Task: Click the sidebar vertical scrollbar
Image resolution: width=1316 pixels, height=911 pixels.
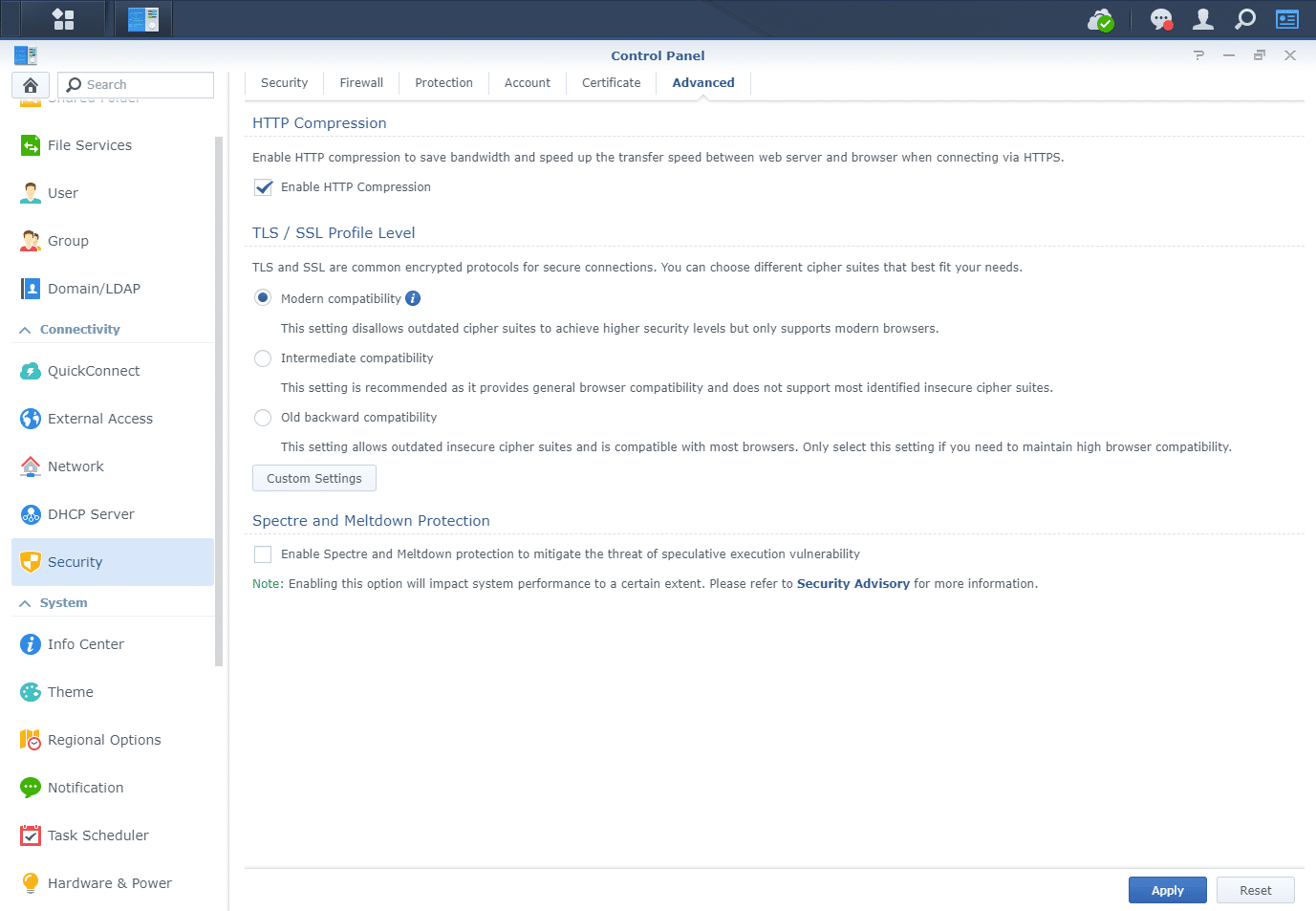Action: pyautogui.click(x=219, y=401)
